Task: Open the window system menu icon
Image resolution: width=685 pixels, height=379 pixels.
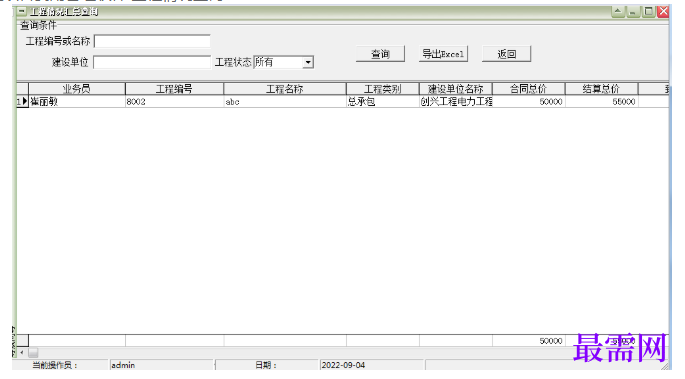Action: tap(21, 11)
